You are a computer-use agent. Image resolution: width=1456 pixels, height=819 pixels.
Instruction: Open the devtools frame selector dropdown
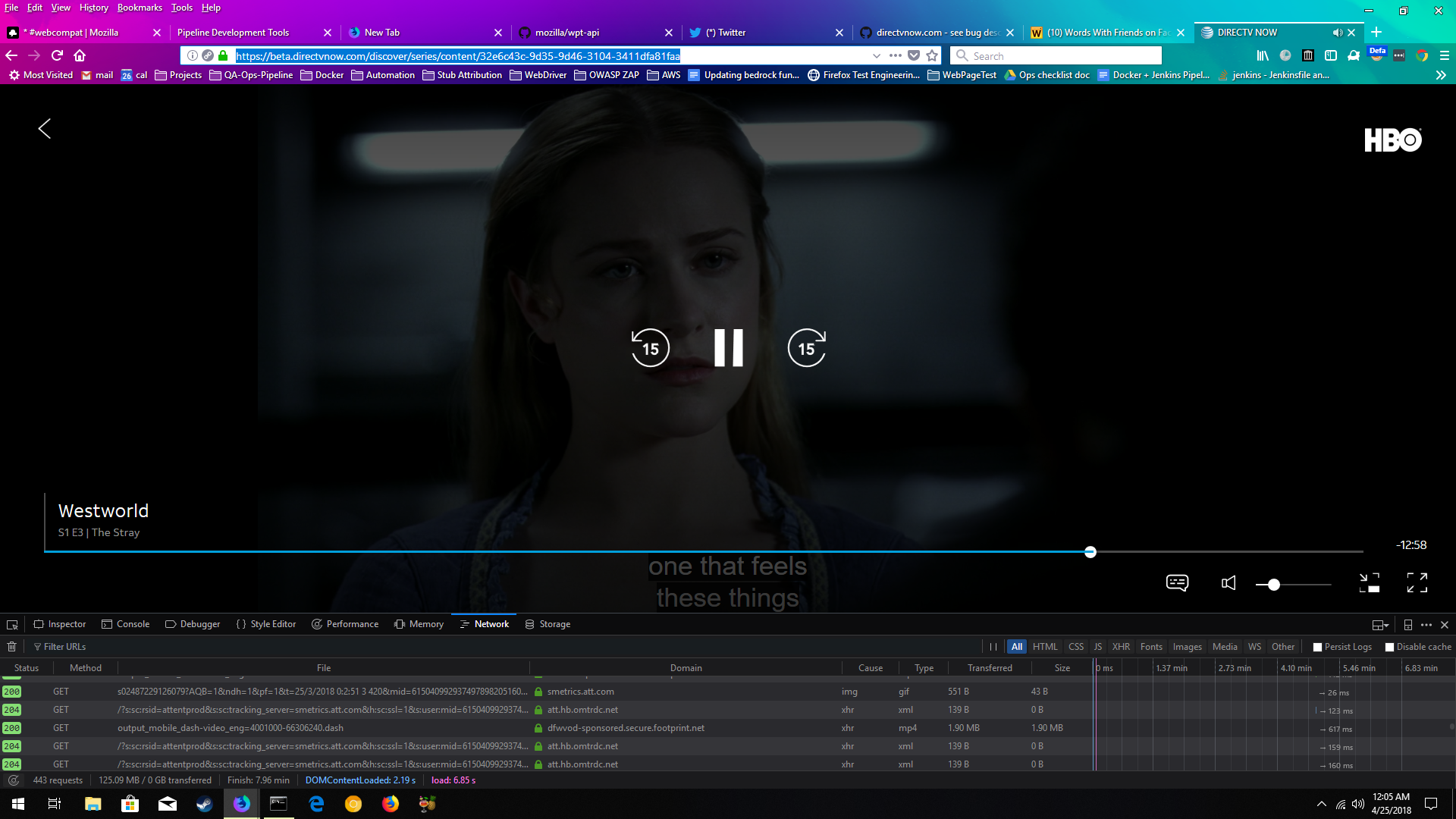coord(1380,625)
